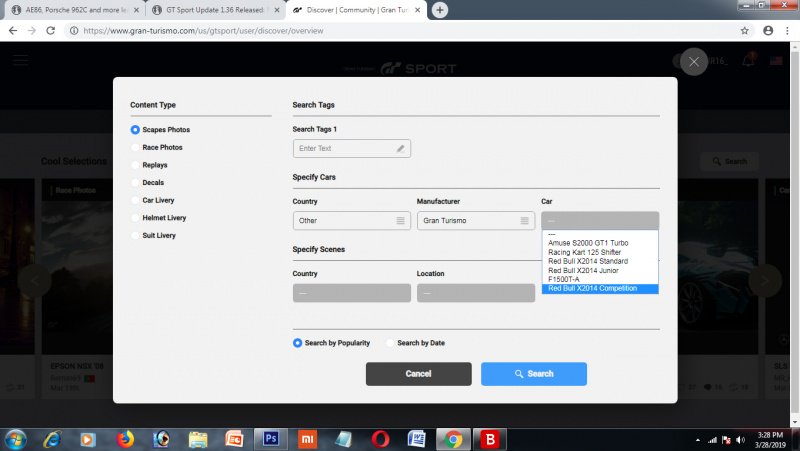Select the blank --- option in car list

tap(600, 234)
